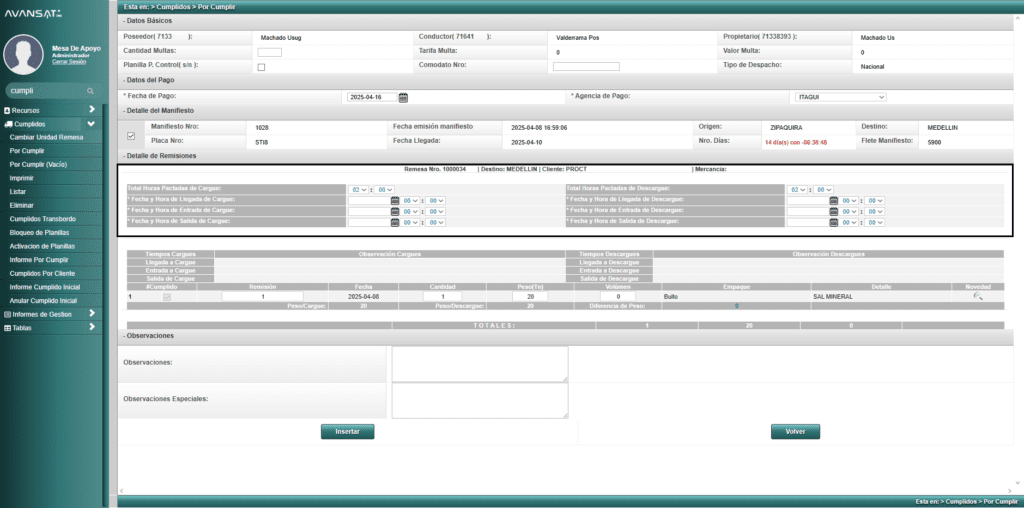Click the sidebar search magnifier icon
The image size is (1024, 508).
pyautogui.click(x=90, y=90)
